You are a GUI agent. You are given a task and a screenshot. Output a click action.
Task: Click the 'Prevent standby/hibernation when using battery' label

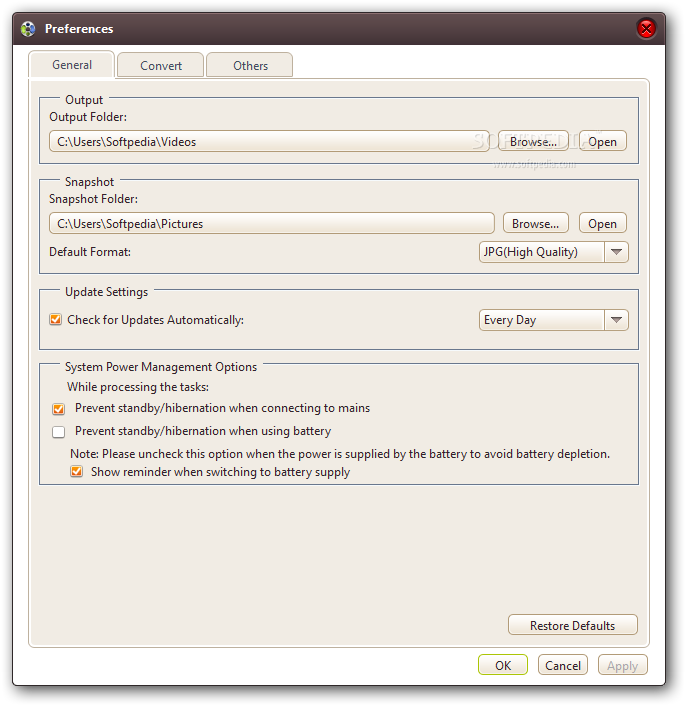(203, 431)
